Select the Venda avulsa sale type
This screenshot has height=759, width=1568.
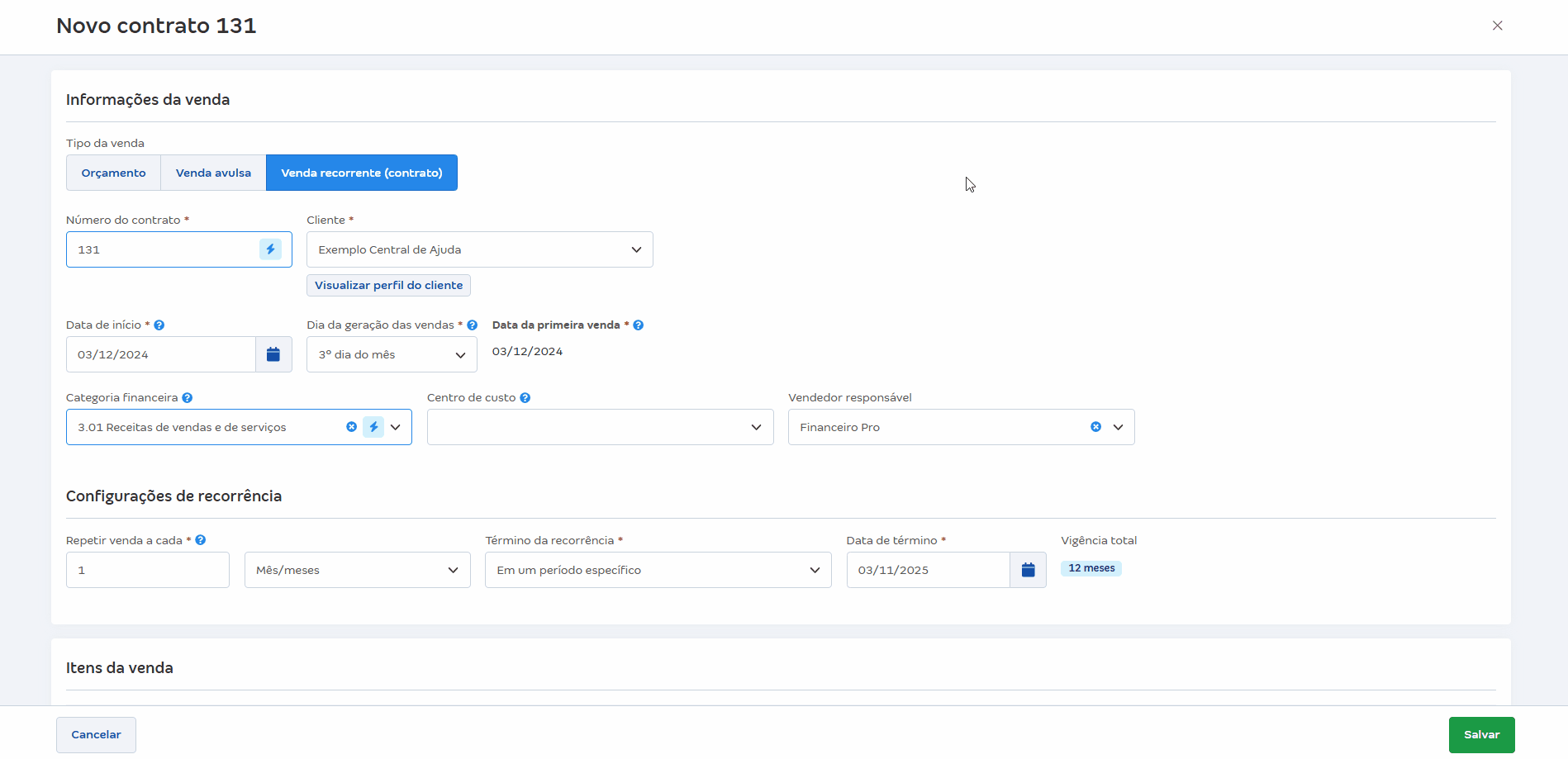[213, 173]
